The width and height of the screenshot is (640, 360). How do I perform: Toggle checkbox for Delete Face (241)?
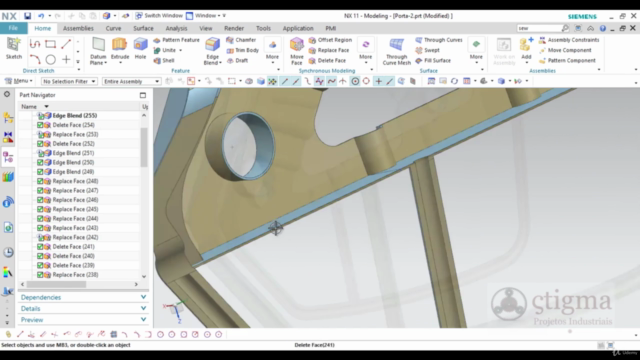40,247
